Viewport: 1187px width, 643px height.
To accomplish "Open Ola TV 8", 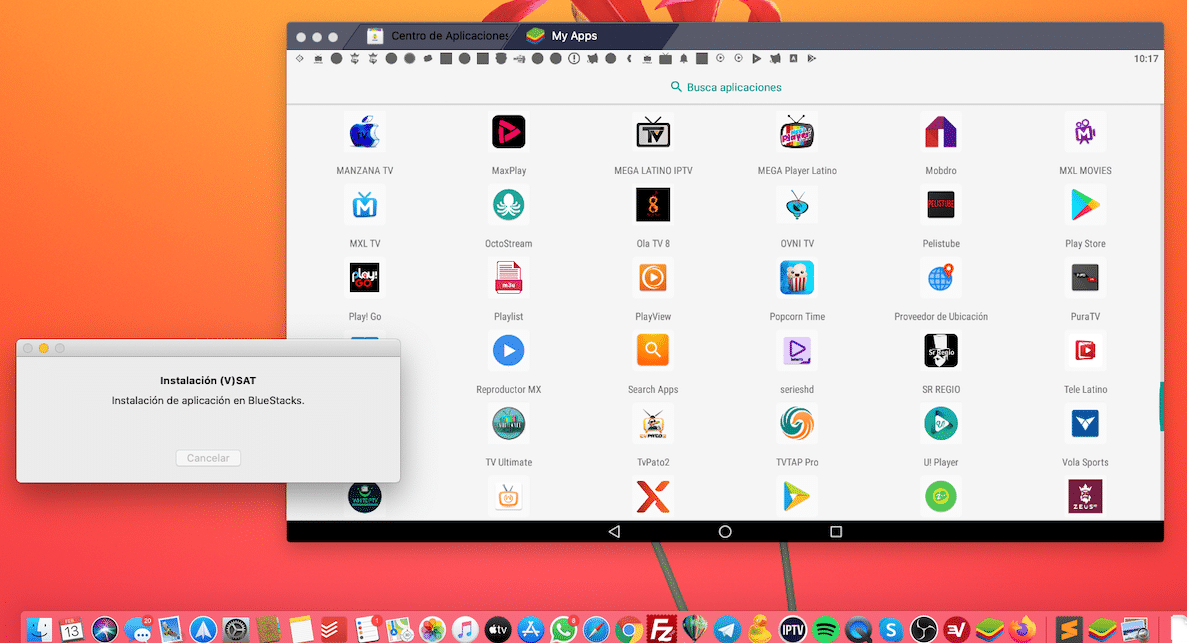I will pos(652,204).
